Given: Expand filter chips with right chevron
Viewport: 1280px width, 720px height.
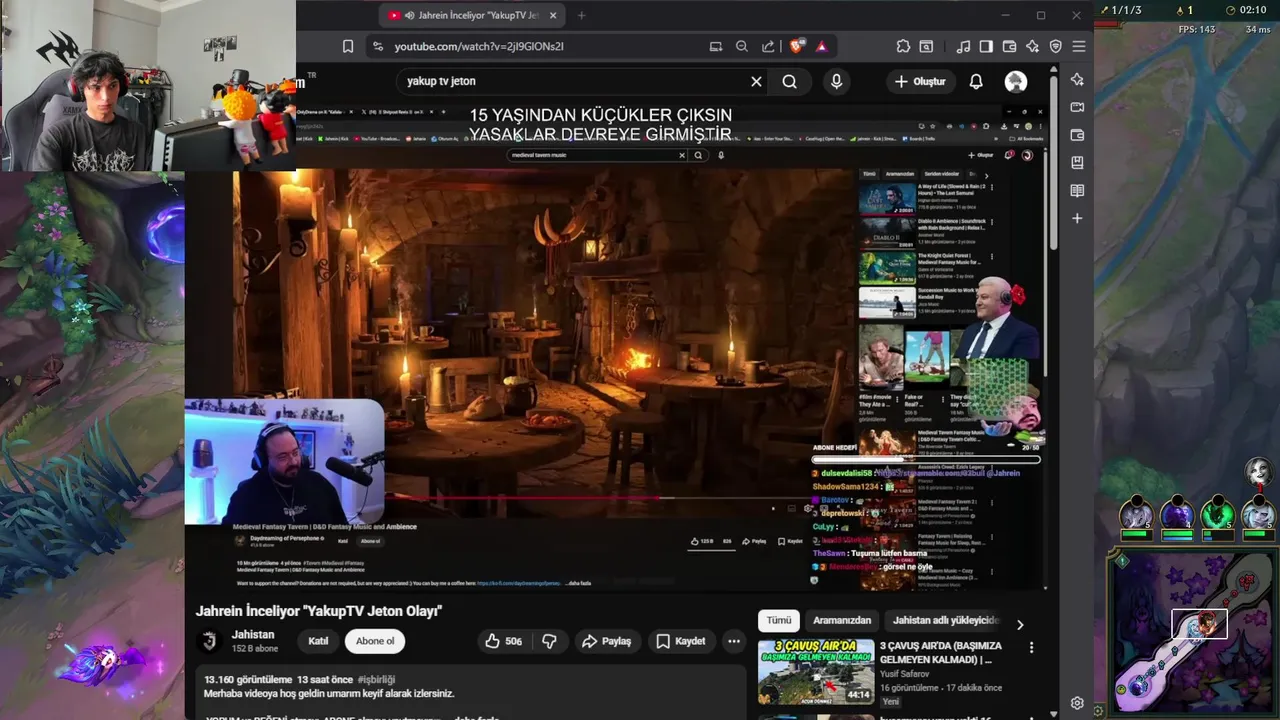Looking at the screenshot, I should pos(1020,624).
